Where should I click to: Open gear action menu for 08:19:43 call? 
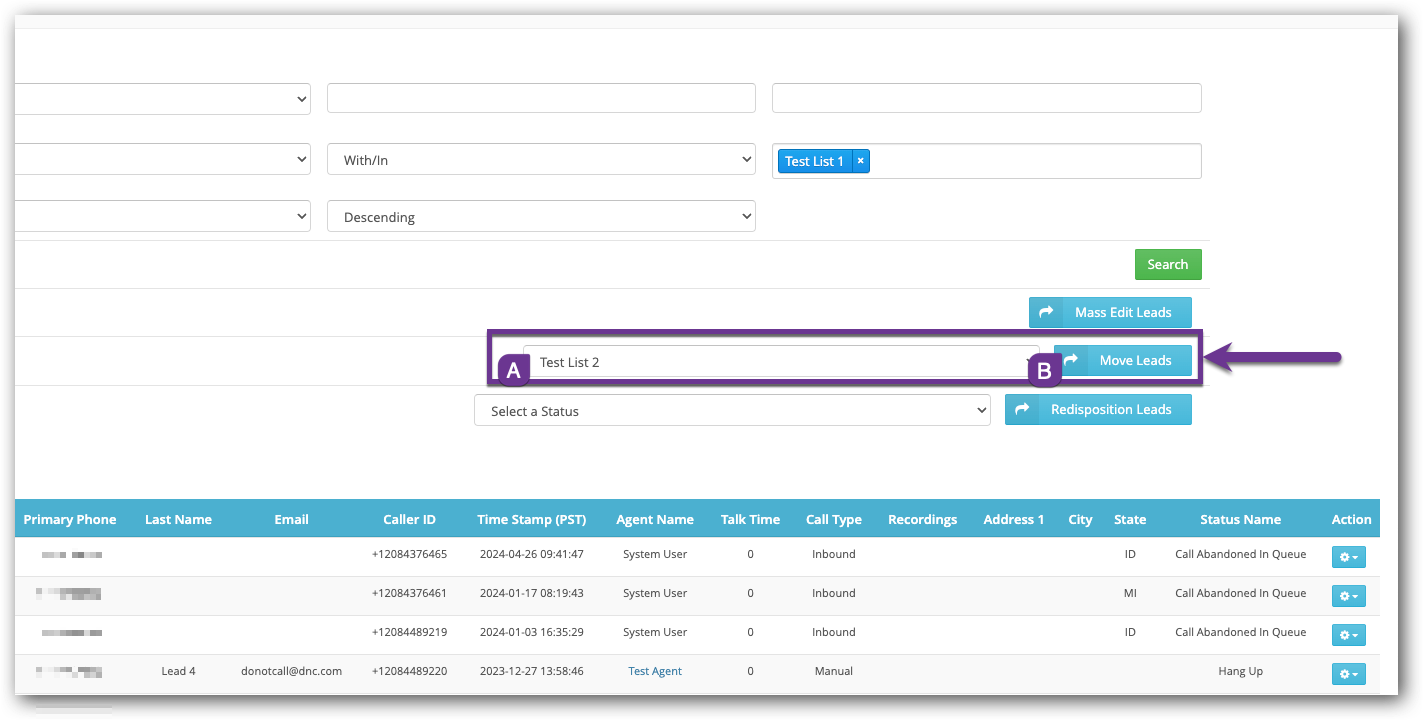coord(1348,596)
